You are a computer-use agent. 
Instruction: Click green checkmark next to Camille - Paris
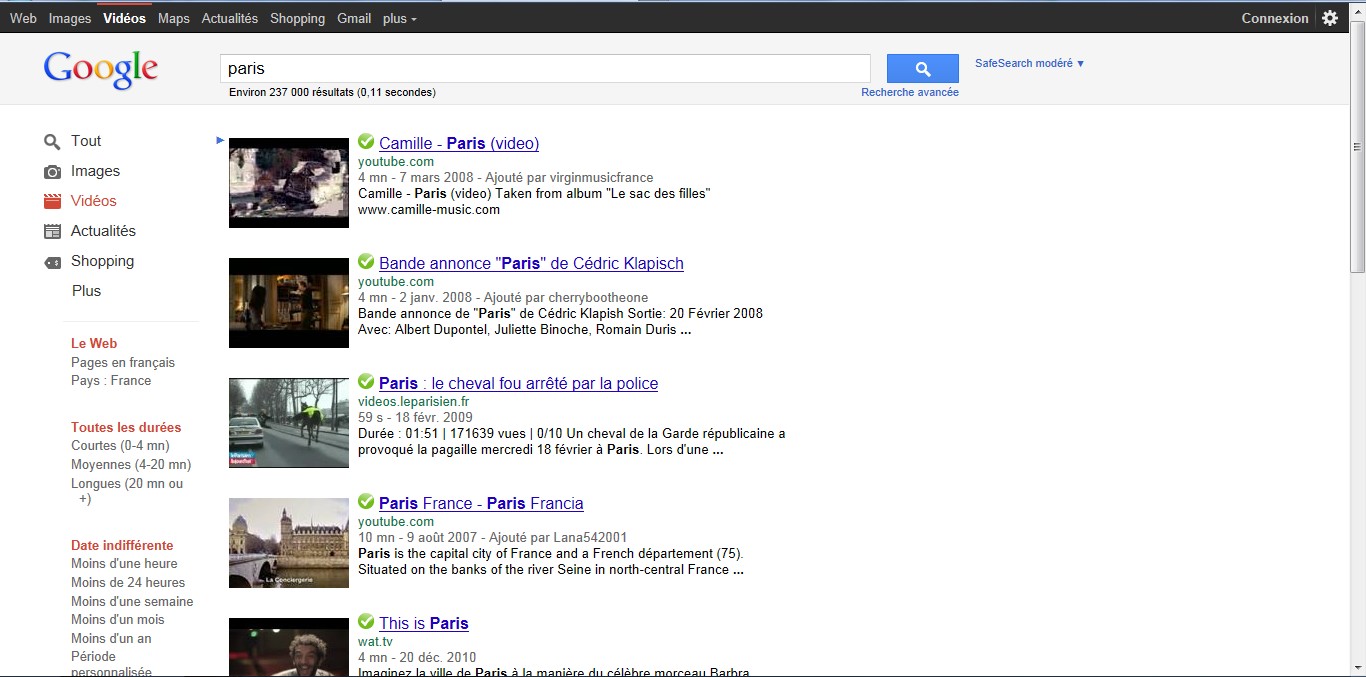coord(366,142)
